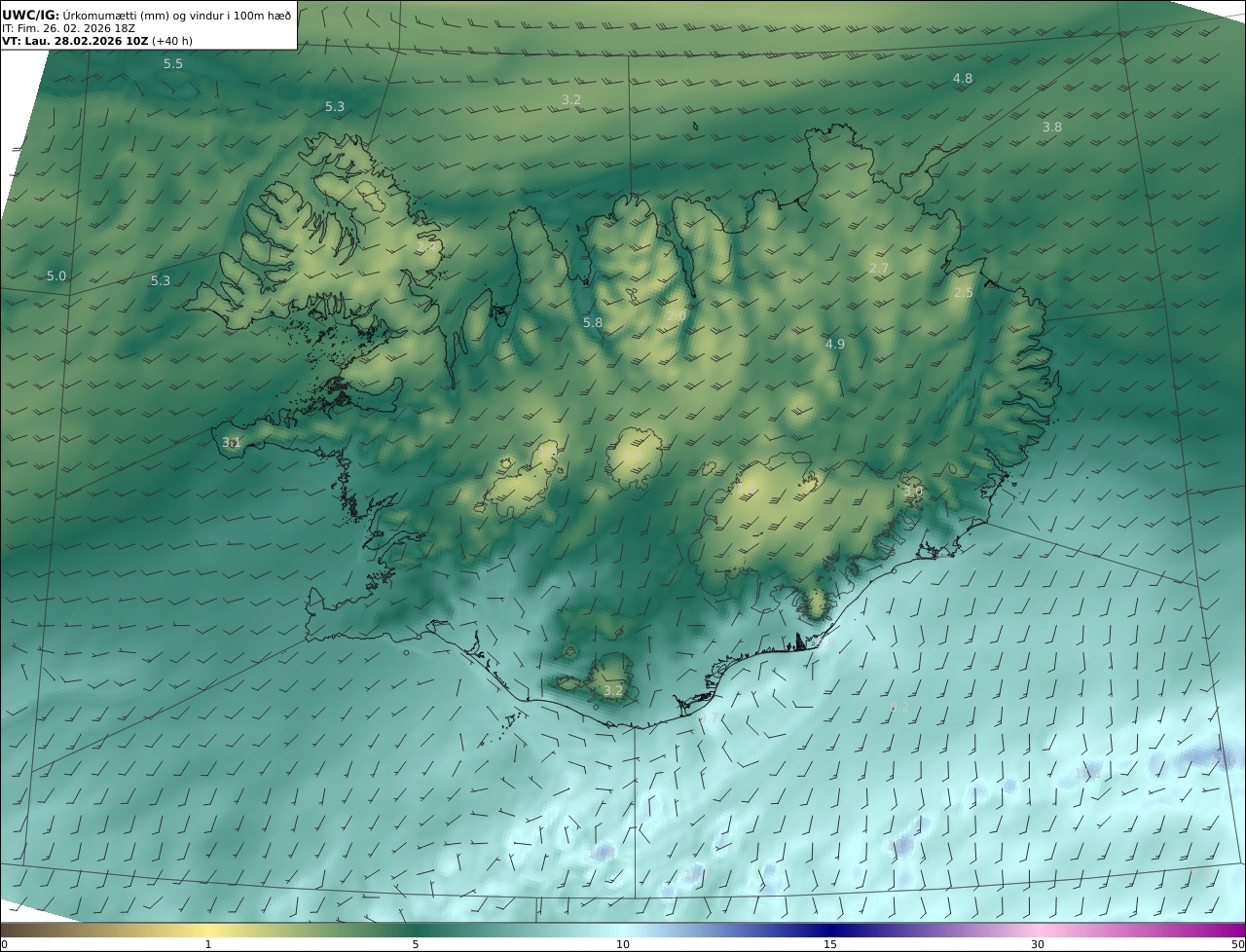Click the IT: Fim. 26. 02. 2026 18Z line
The image size is (1246, 952).
click(x=68, y=28)
